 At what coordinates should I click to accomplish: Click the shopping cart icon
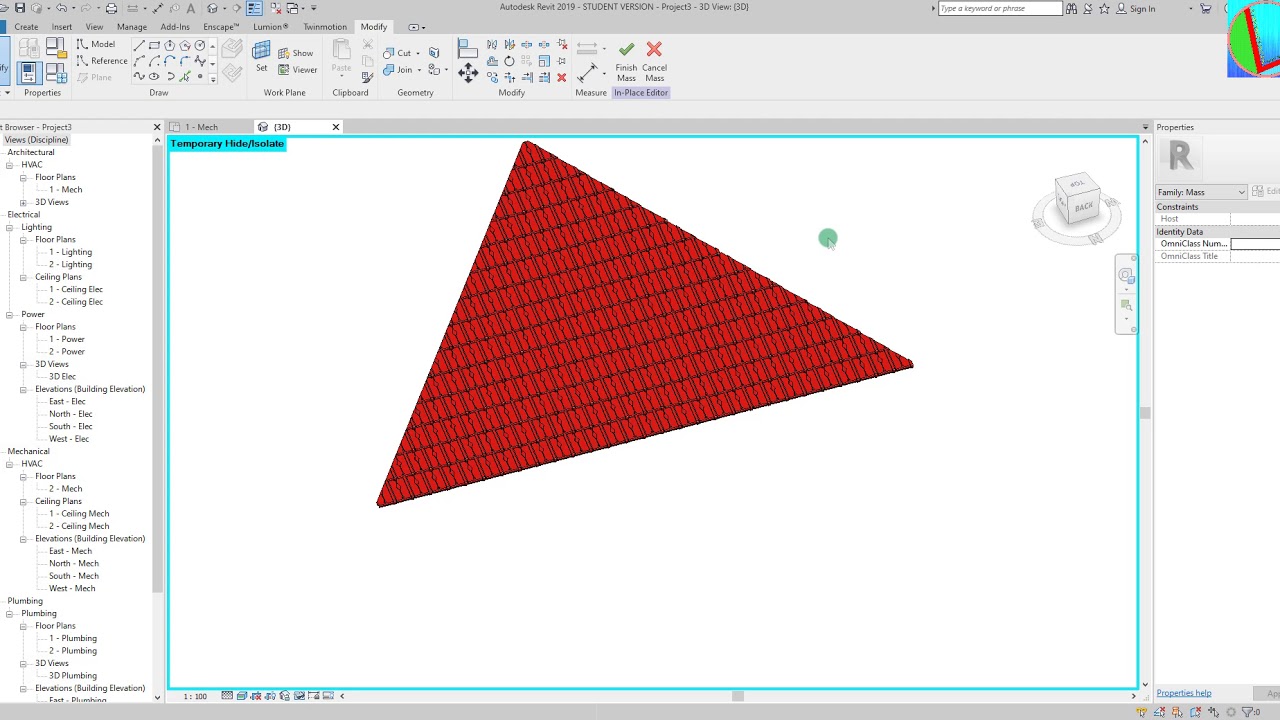pos(1206,8)
